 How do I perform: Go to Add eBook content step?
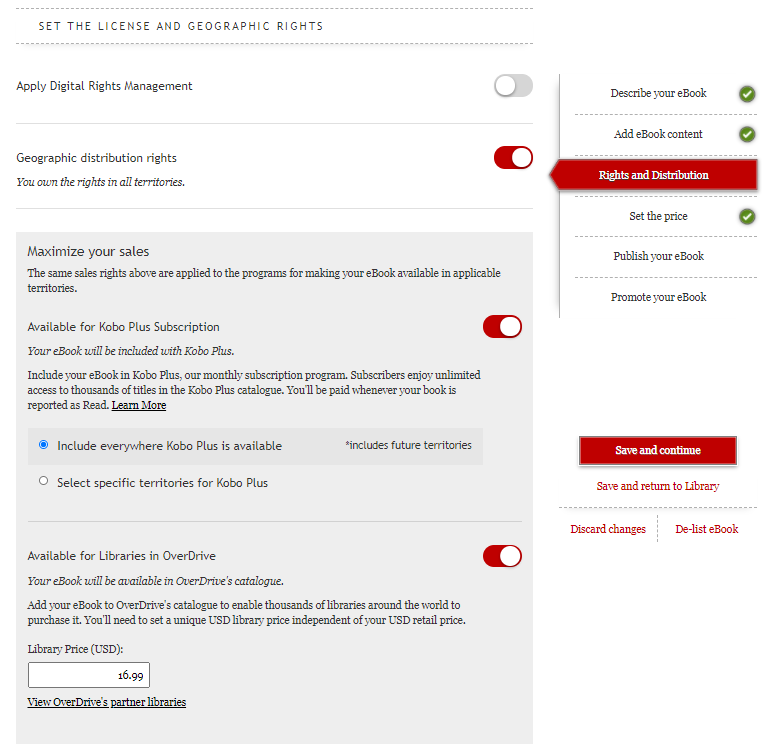(x=658, y=134)
